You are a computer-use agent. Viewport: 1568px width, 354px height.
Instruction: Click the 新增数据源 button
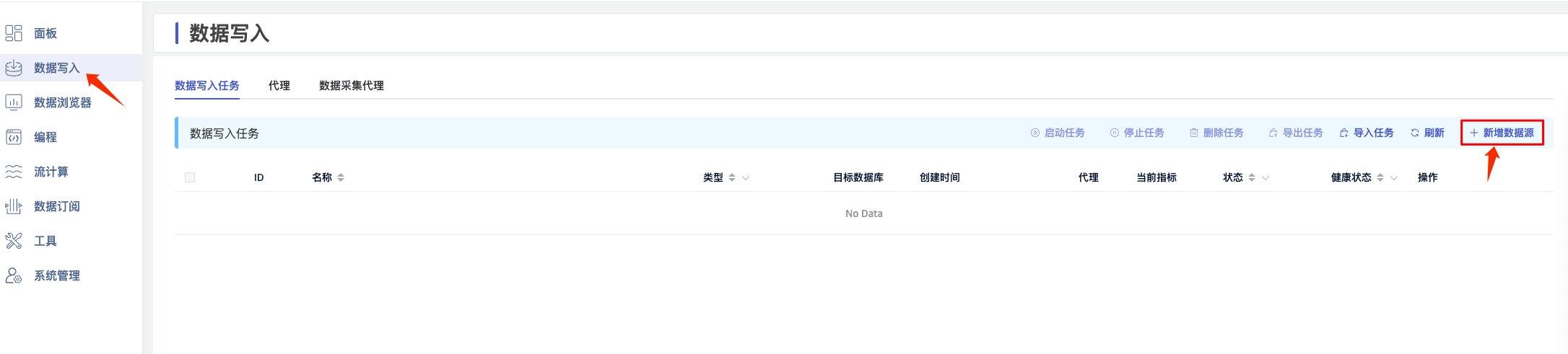1502,133
